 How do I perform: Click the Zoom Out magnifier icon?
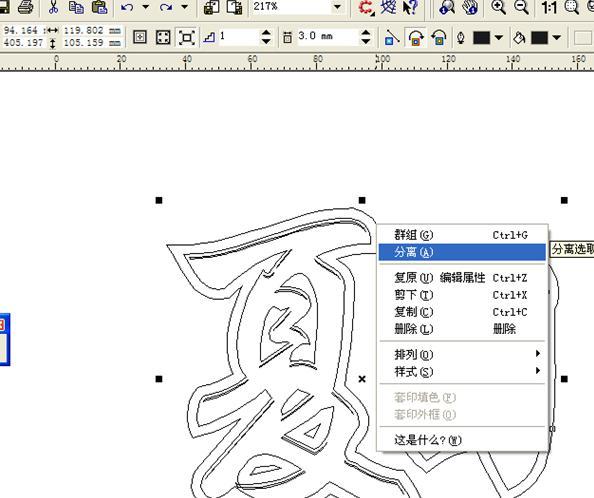[522, 7]
